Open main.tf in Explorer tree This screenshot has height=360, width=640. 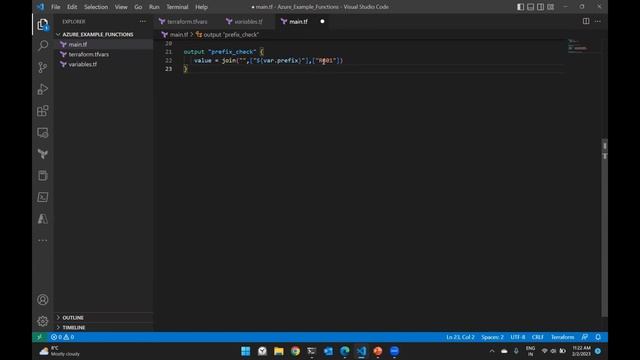tap(78, 44)
